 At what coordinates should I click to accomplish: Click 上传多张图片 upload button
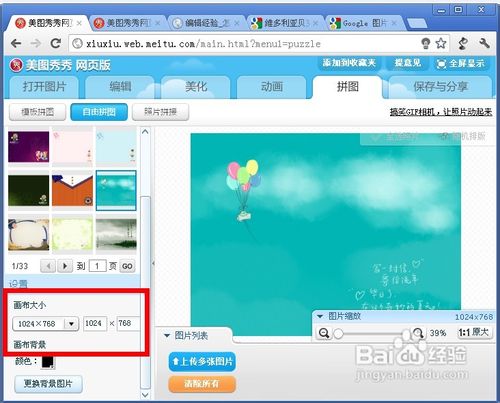tap(202, 362)
